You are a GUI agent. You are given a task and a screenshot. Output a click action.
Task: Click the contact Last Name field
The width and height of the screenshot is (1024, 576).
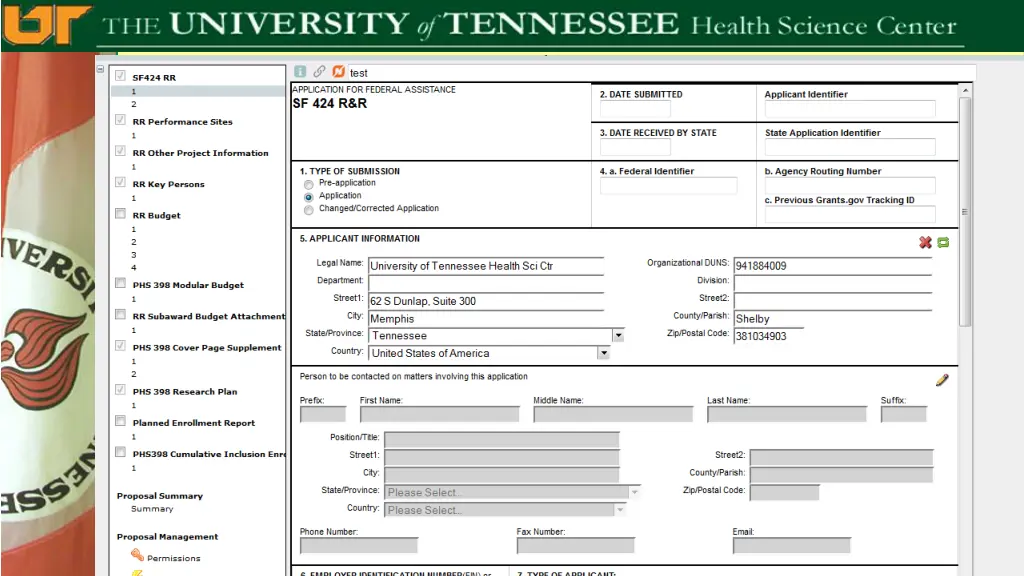pyautogui.click(x=787, y=414)
